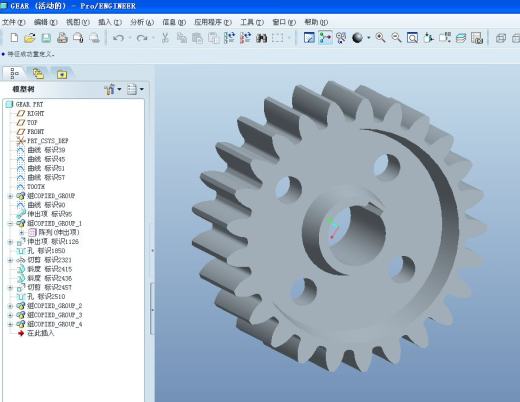The height and width of the screenshot is (402, 520).
Task: Collapse the COPIED_GROUP_1 tree node
Action: tap(10, 223)
